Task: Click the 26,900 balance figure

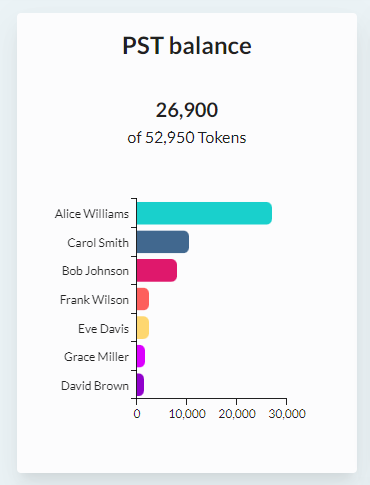Action: [x=187, y=110]
